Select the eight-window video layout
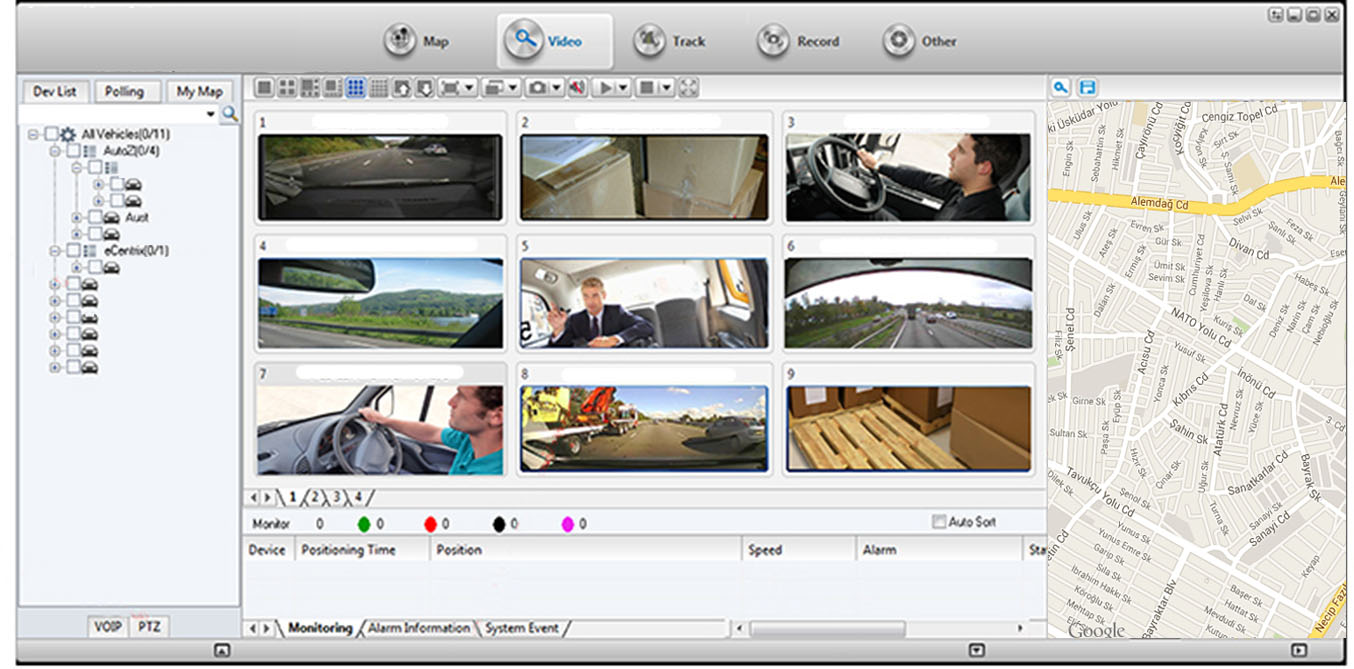The image size is (1354, 669). coord(332,88)
